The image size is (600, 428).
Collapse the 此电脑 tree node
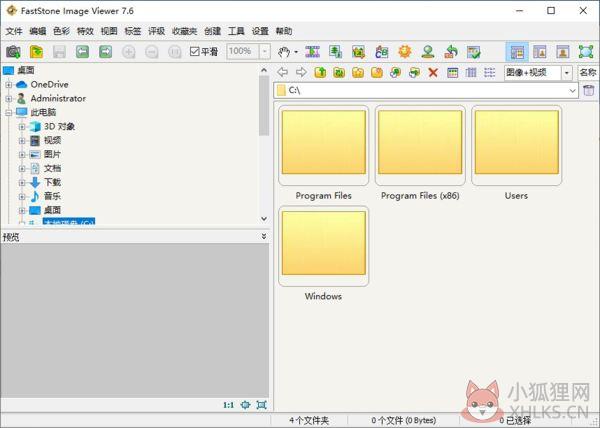click(8, 112)
